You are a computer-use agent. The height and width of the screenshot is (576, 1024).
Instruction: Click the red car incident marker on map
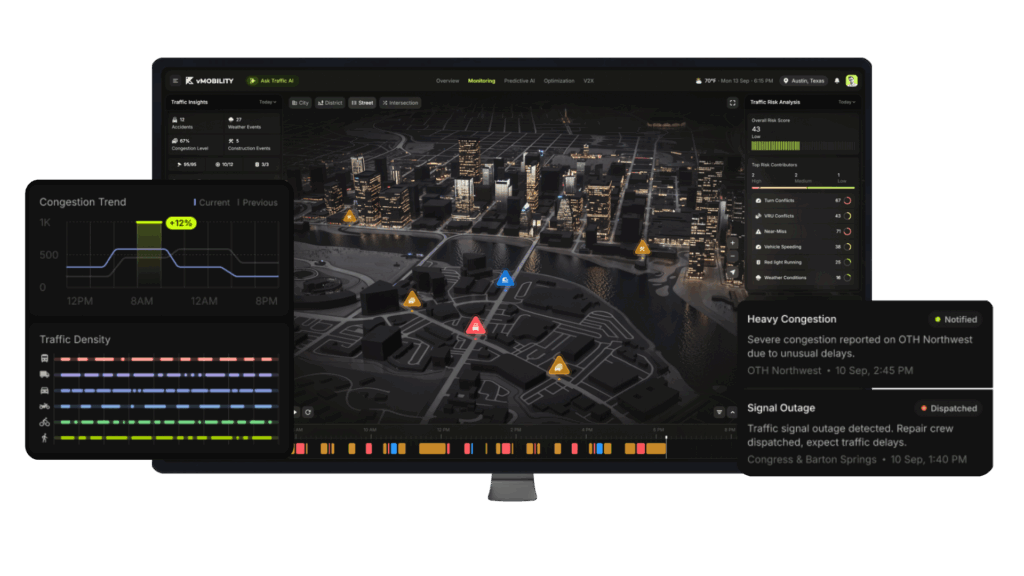[476, 324]
